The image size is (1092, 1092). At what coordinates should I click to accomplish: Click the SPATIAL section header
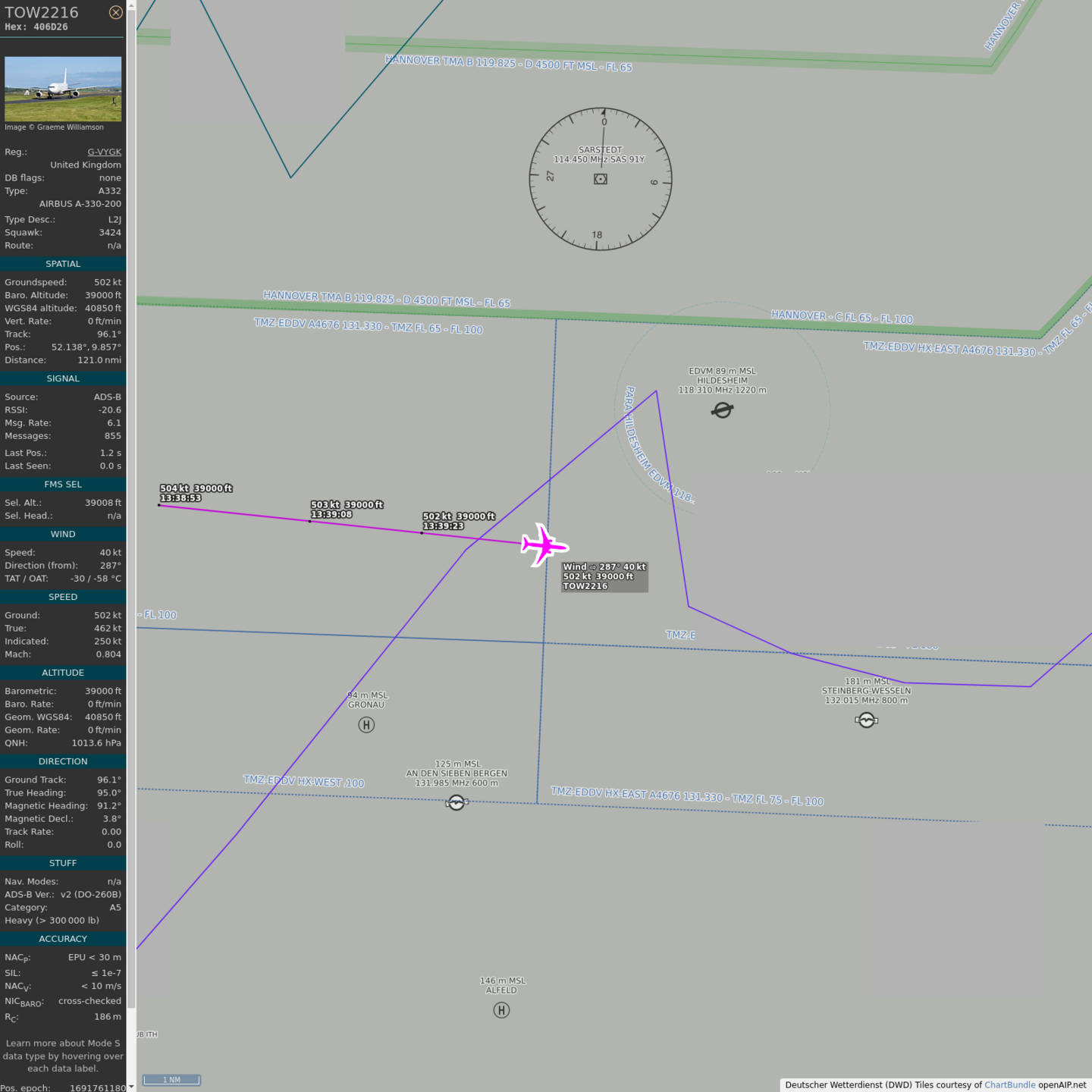[x=63, y=264]
